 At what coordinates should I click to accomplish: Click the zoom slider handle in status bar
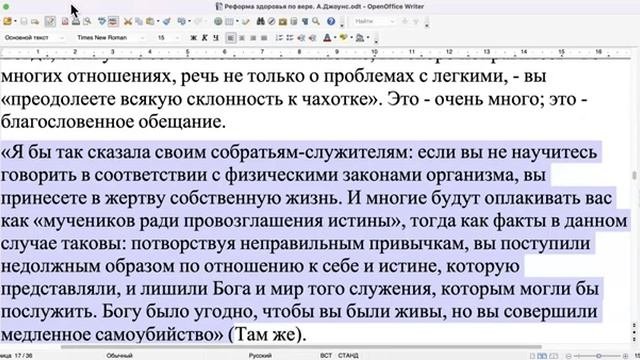(598, 356)
